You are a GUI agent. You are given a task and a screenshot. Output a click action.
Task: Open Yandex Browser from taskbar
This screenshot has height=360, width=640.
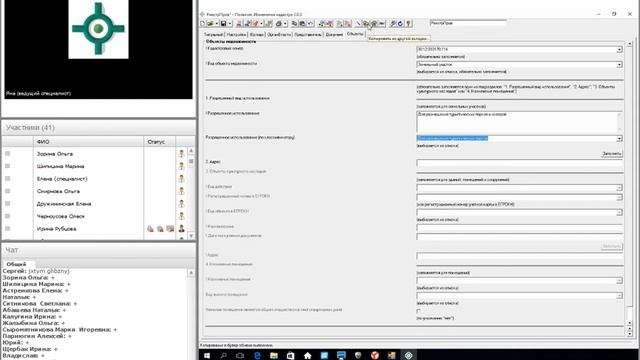[x=375, y=356]
